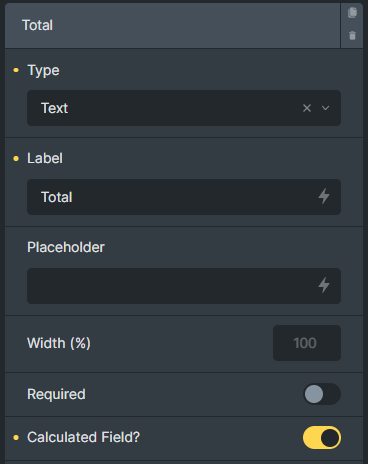Viewport: 368px width, 464px height.
Task: Duplicate the Total field with the copy icon
Action: 352,13
